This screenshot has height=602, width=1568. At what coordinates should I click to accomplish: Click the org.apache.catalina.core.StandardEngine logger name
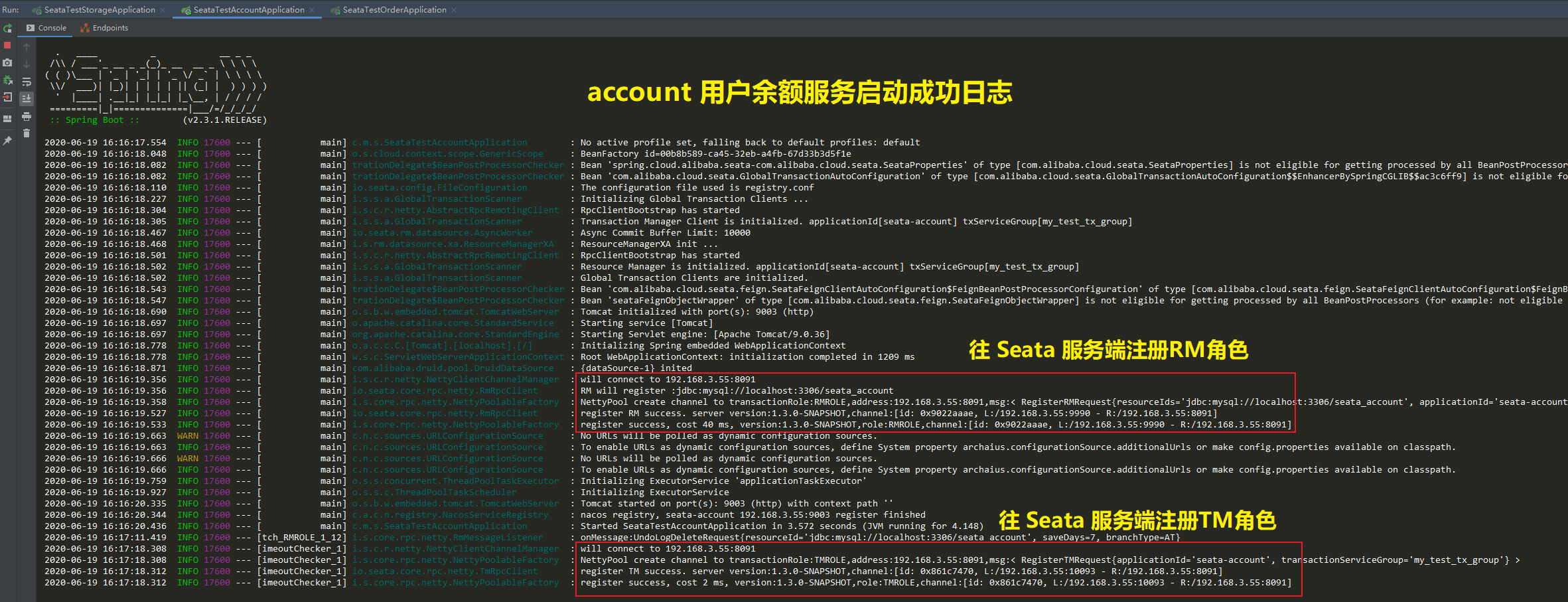tap(455, 335)
